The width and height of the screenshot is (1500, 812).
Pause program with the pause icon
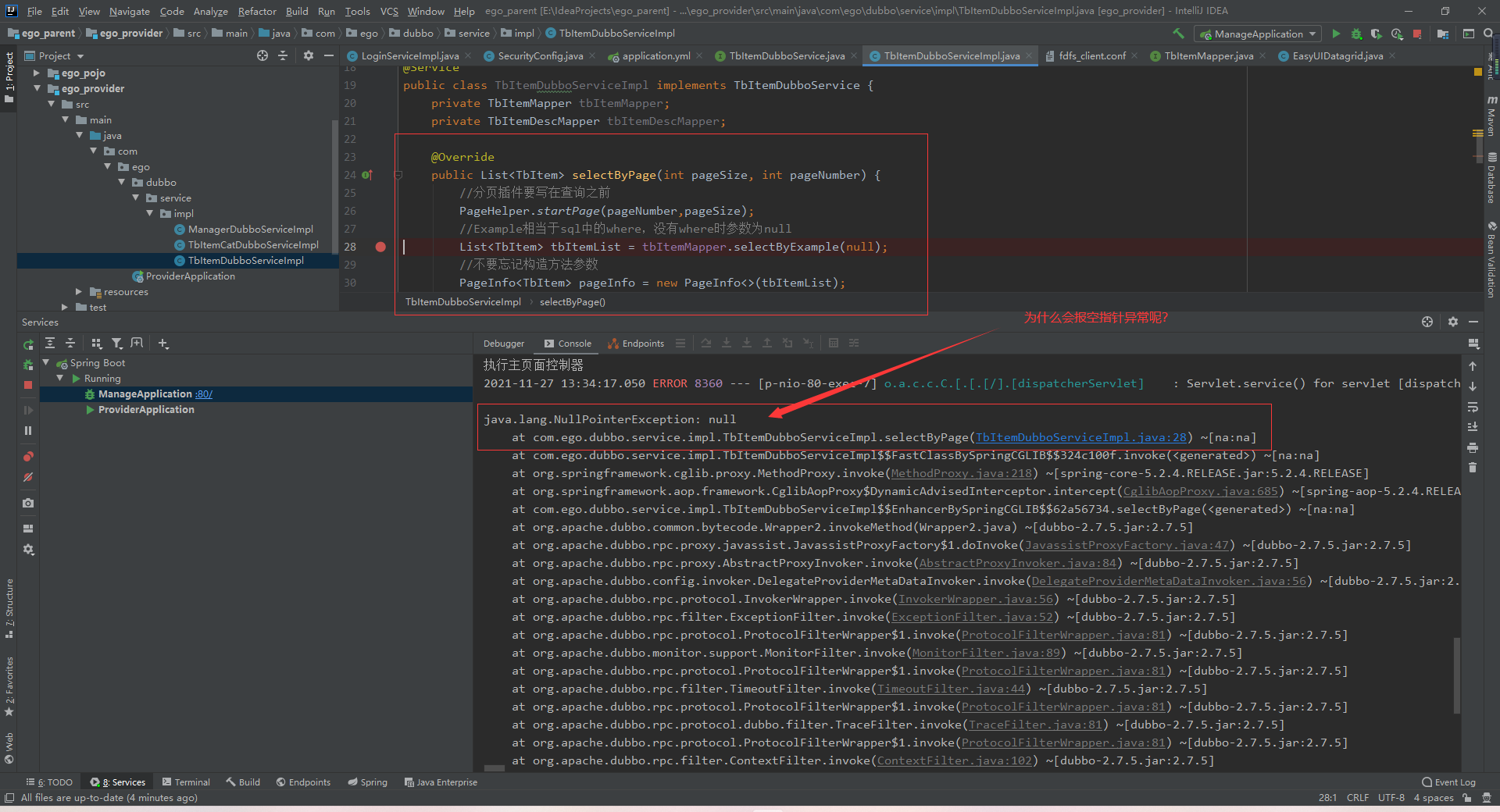(28, 430)
